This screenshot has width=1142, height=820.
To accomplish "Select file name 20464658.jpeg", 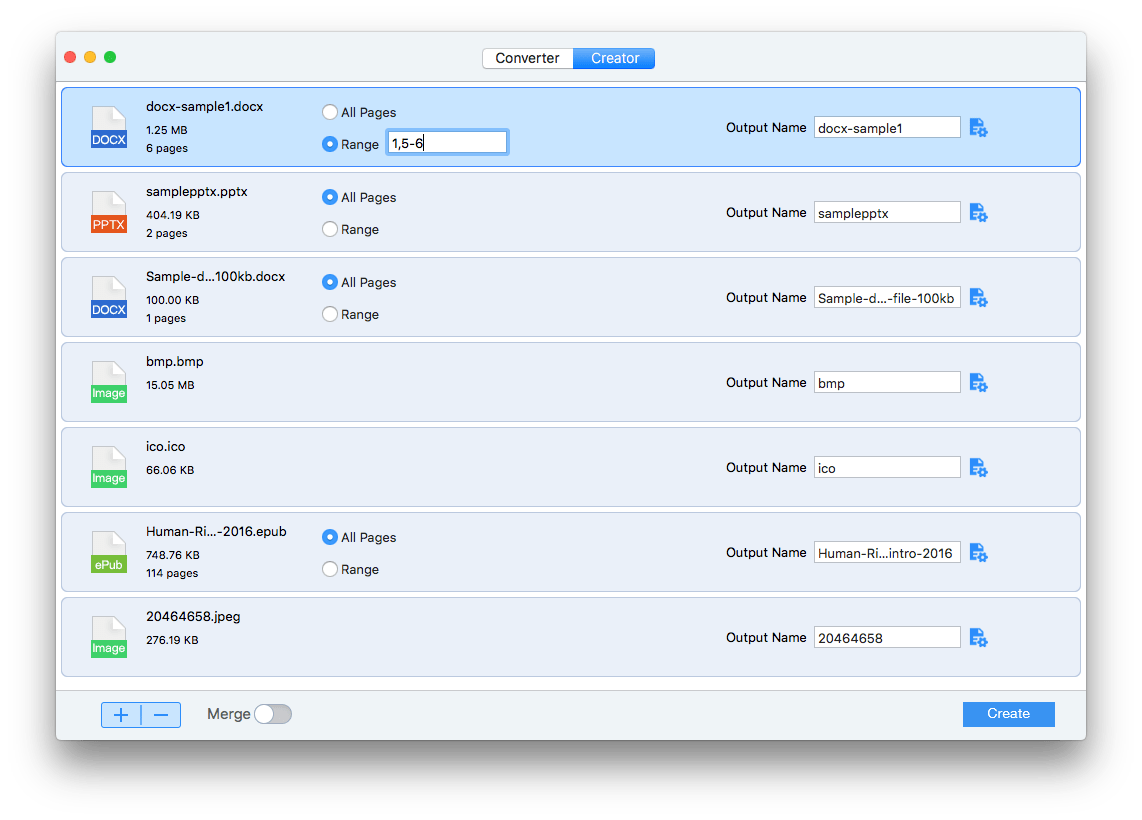I will [193, 617].
